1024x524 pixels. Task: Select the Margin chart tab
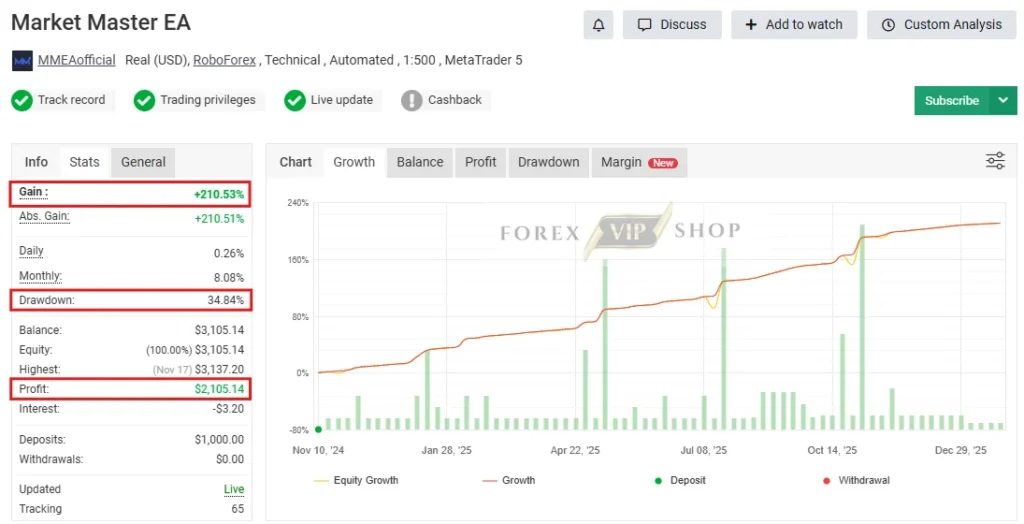pos(639,162)
